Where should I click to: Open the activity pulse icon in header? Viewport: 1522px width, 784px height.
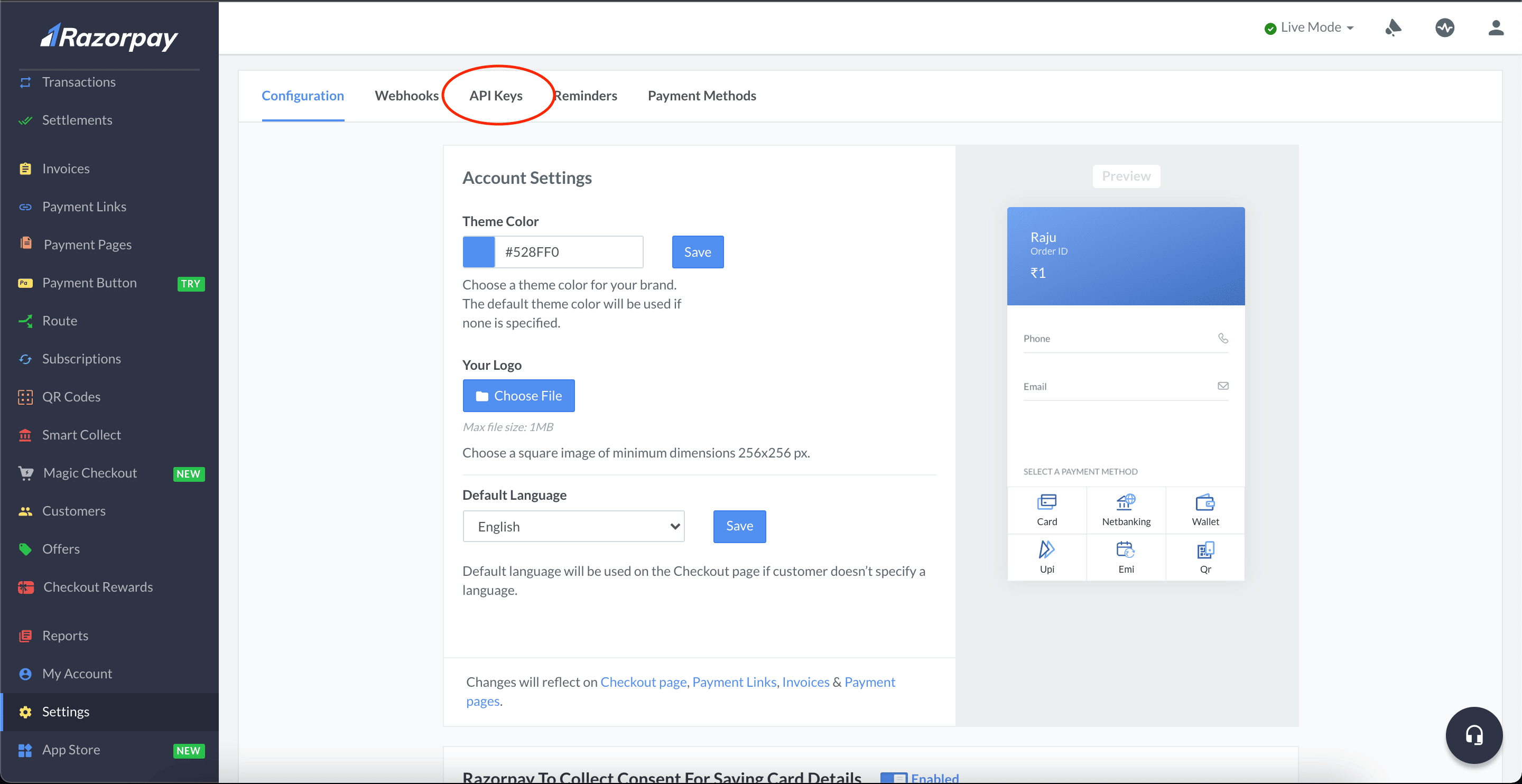coord(1445,27)
